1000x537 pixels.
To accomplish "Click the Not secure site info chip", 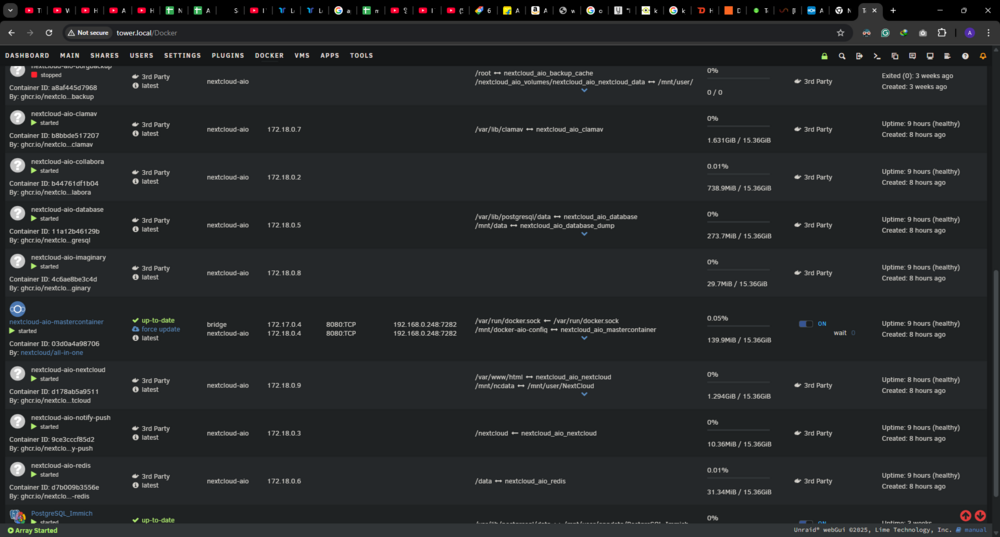I will tap(89, 33).
